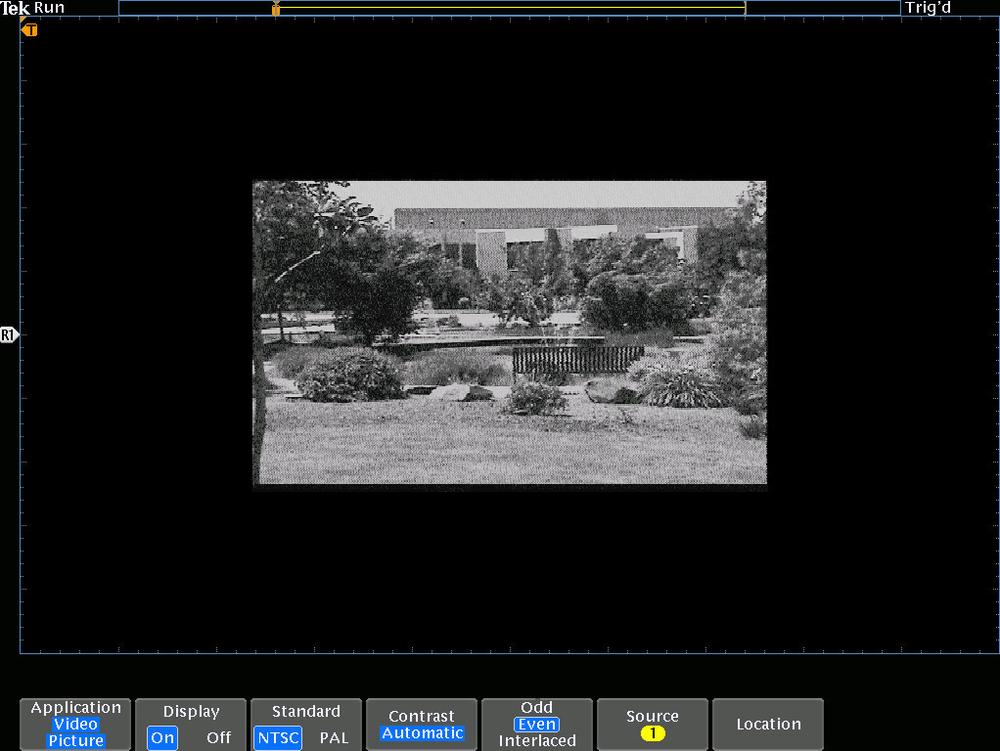Change the Source channel 1 setting

tap(652, 724)
